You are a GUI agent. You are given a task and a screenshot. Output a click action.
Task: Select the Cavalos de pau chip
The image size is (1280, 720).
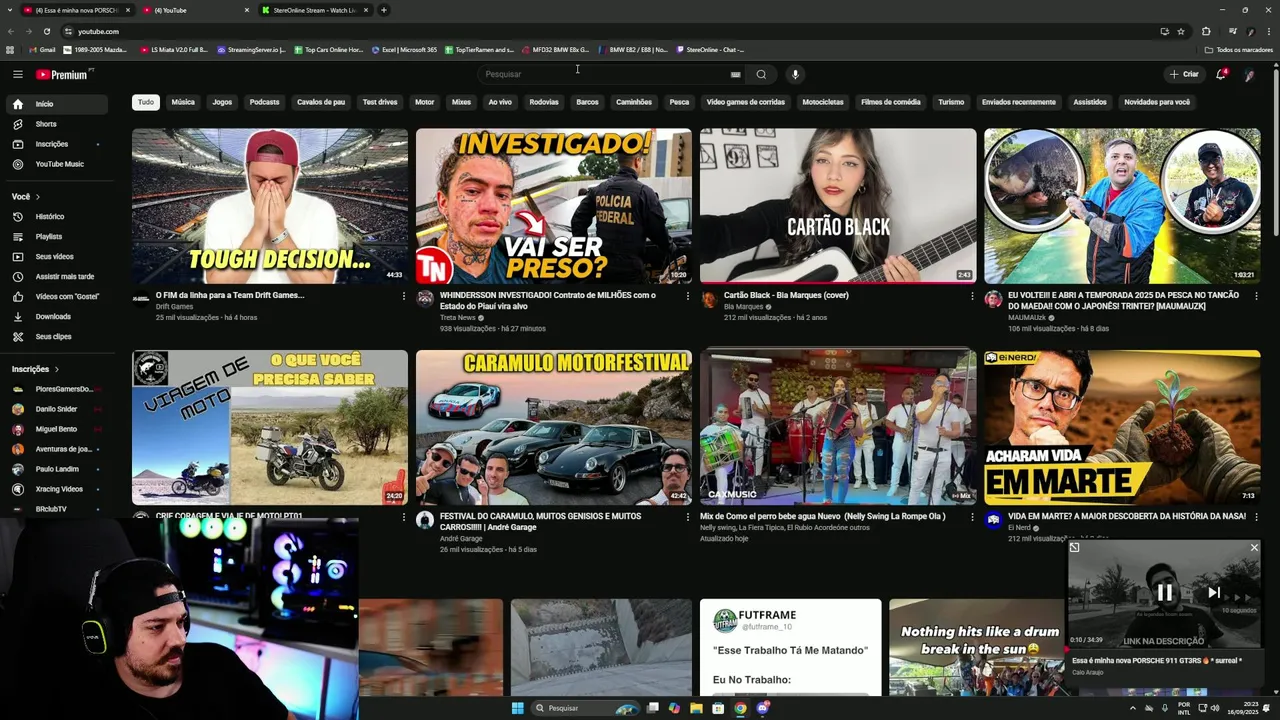click(321, 102)
